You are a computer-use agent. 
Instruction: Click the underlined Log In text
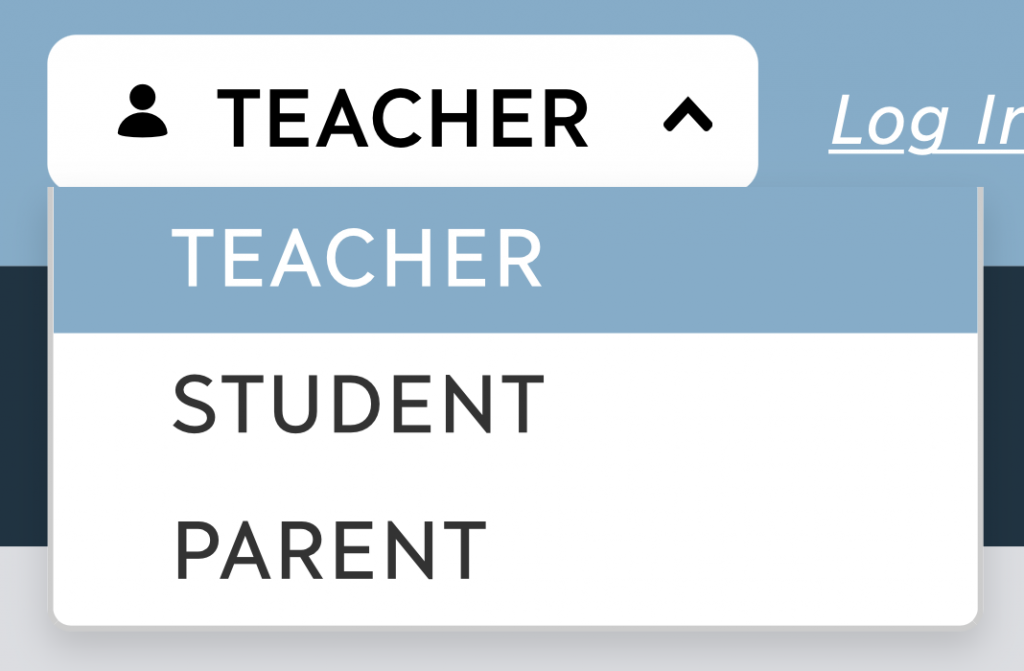pos(927,122)
